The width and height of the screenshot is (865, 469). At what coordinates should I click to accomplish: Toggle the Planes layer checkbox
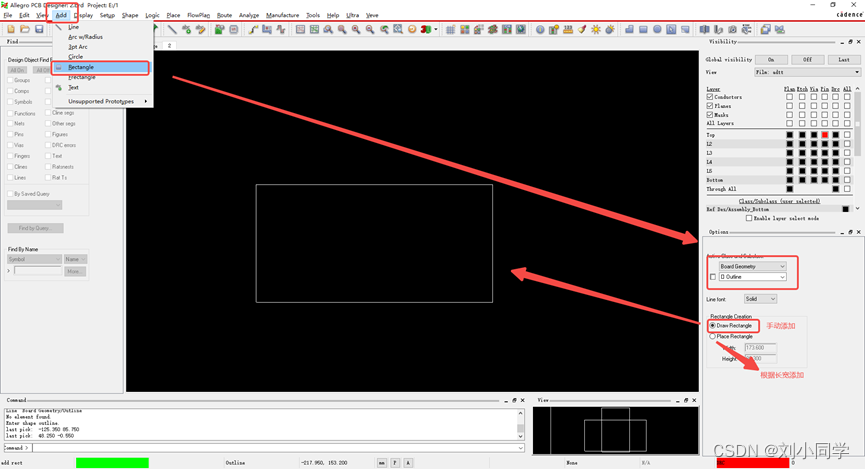pyautogui.click(x=710, y=105)
